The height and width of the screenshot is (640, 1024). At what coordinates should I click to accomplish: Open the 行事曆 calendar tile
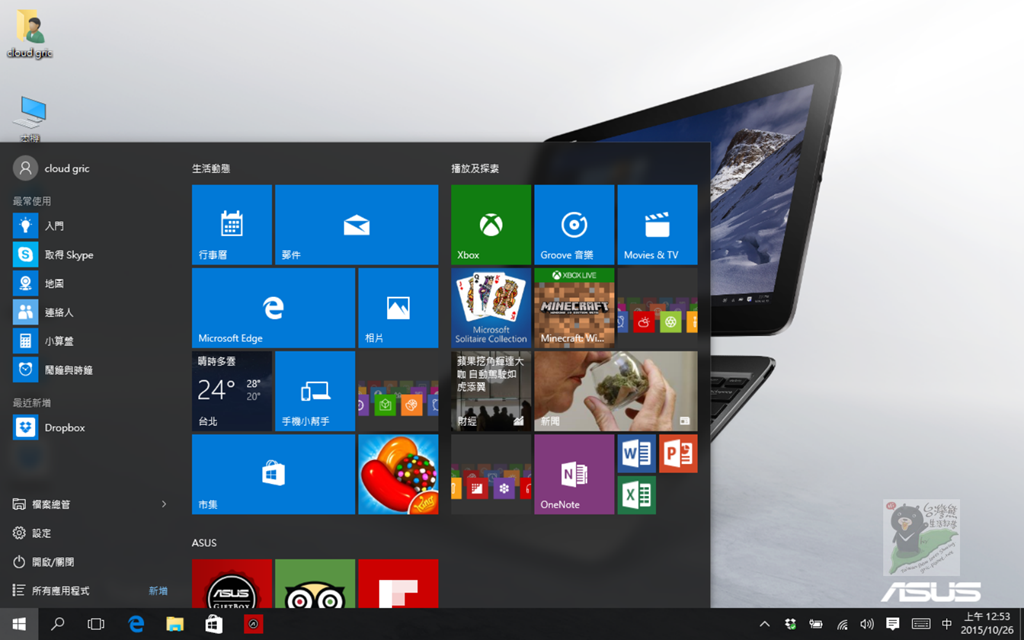232,225
